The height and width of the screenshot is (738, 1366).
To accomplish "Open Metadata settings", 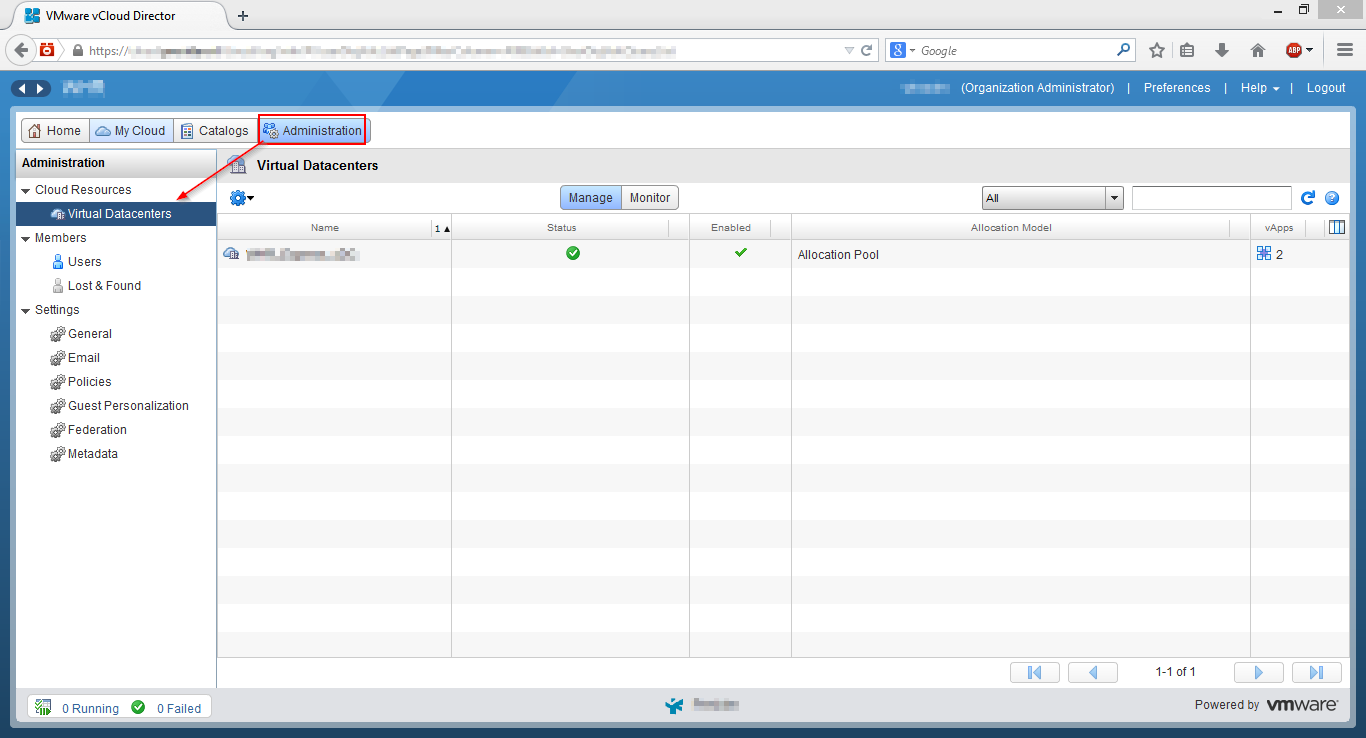I will coord(92,454).
